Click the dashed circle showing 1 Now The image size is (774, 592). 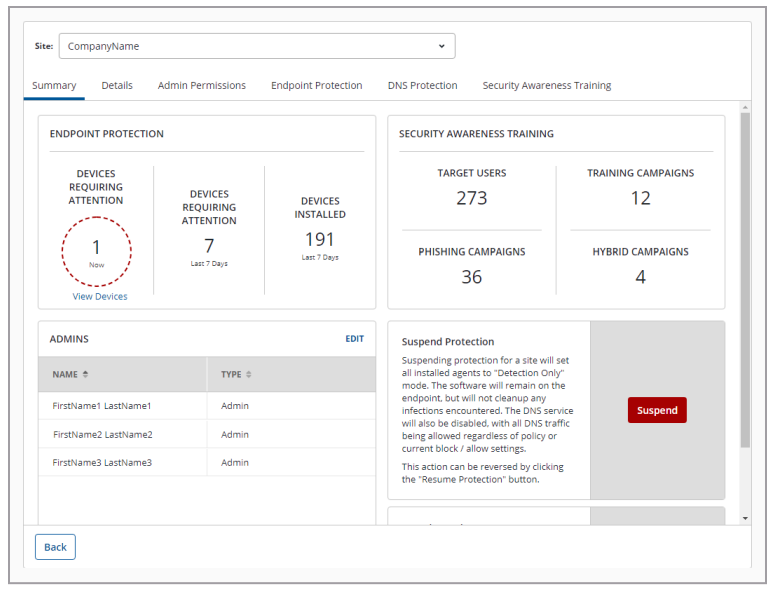97,251
